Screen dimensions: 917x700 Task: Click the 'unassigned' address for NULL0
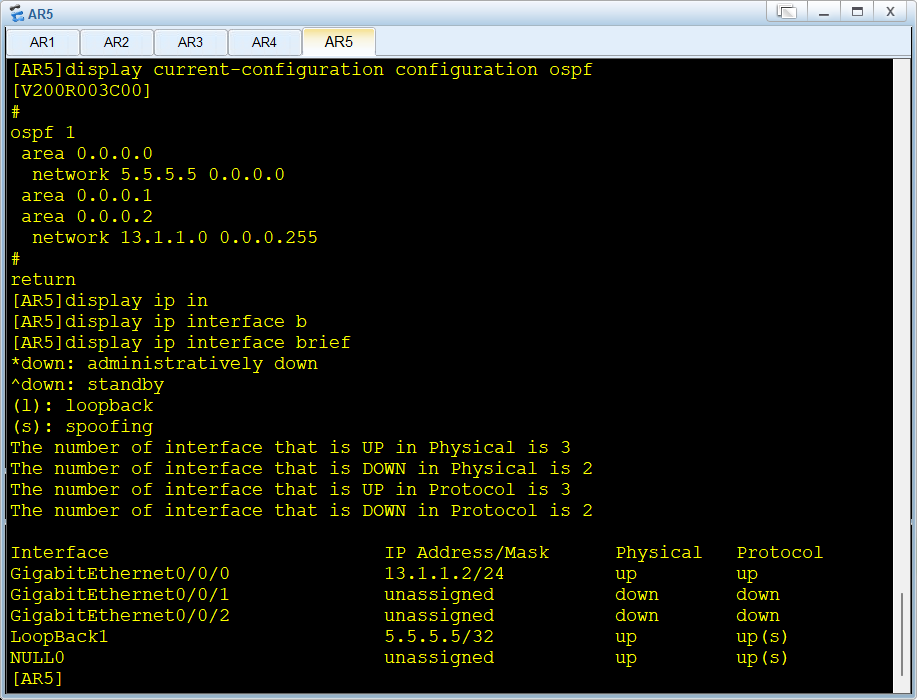point(439,658)
